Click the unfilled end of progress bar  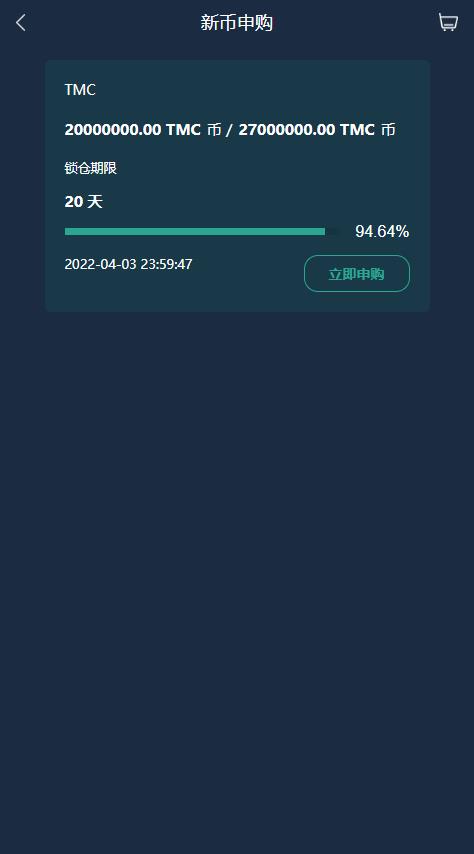point(331,231)
